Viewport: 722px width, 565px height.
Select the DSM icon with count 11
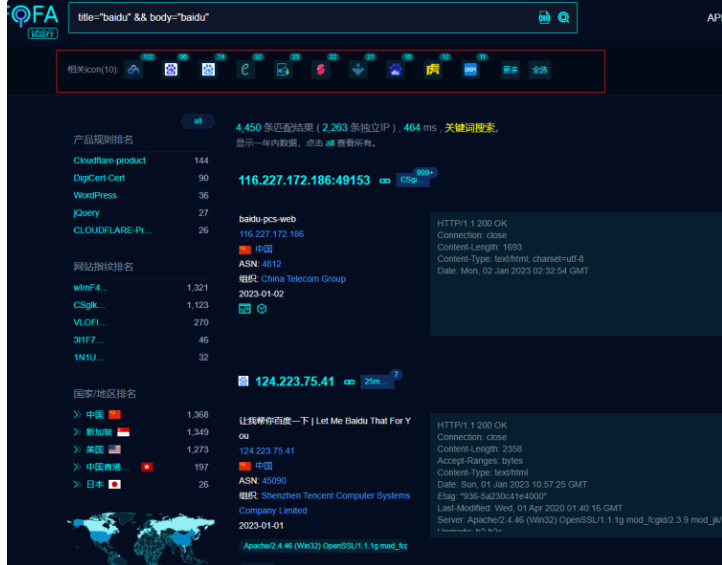[470, 70]
